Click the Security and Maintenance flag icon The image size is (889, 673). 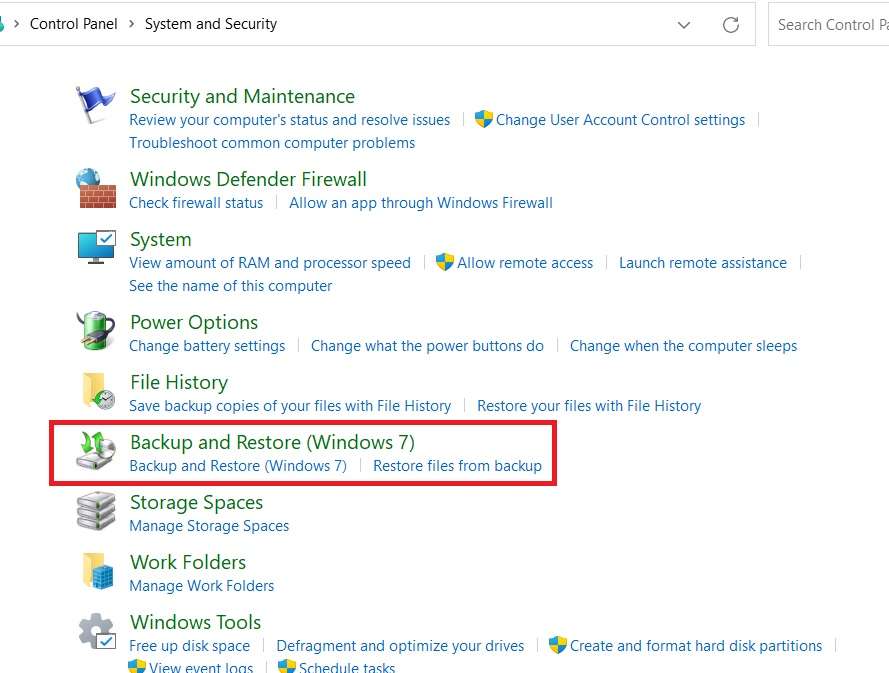[x=96, y=104]
